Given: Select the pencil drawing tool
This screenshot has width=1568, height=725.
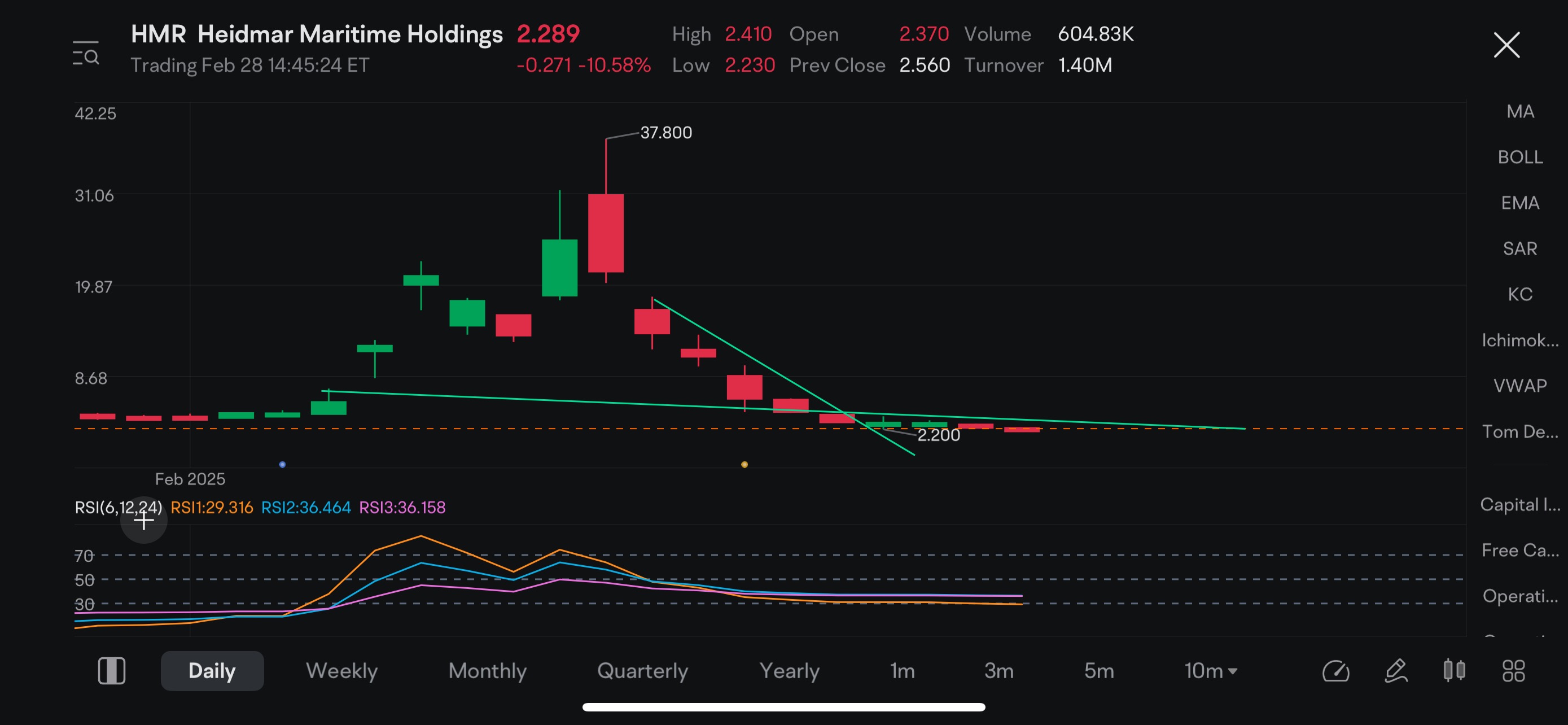Looking at the screenshot, I should (1396, 671).
